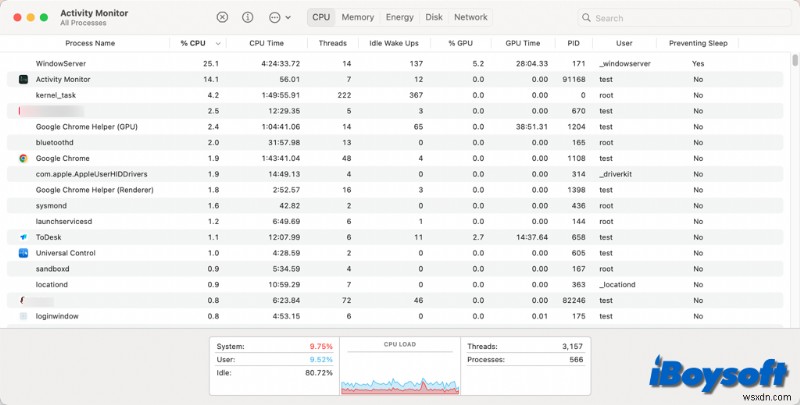The height and width of the screenshot is (405, 800).
Task: Sort by the Idle Wake Ups column
Action: [x=394, y=43]
